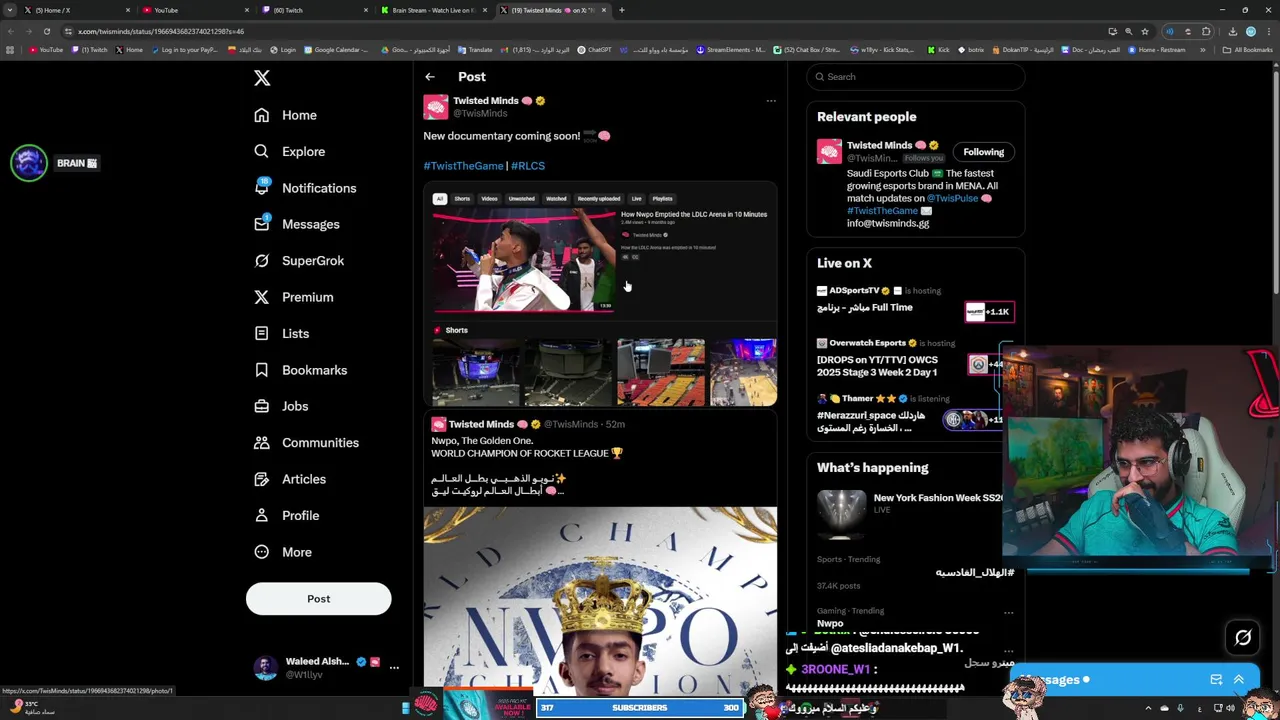
Task: Open Jobs from the sidebar
Action: click(x=280, y=406)
